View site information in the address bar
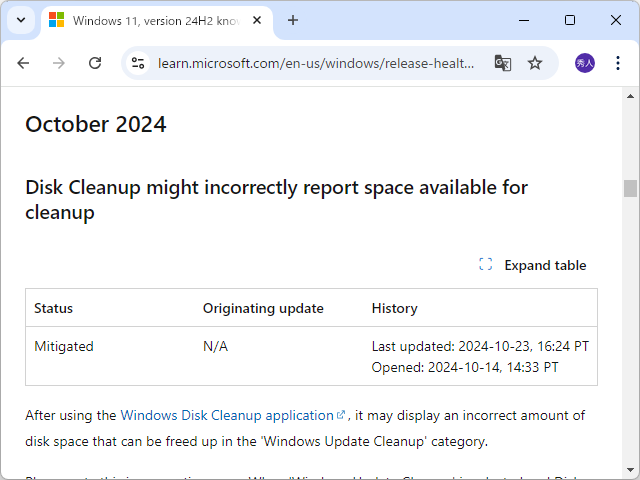 tap(139, 63)
